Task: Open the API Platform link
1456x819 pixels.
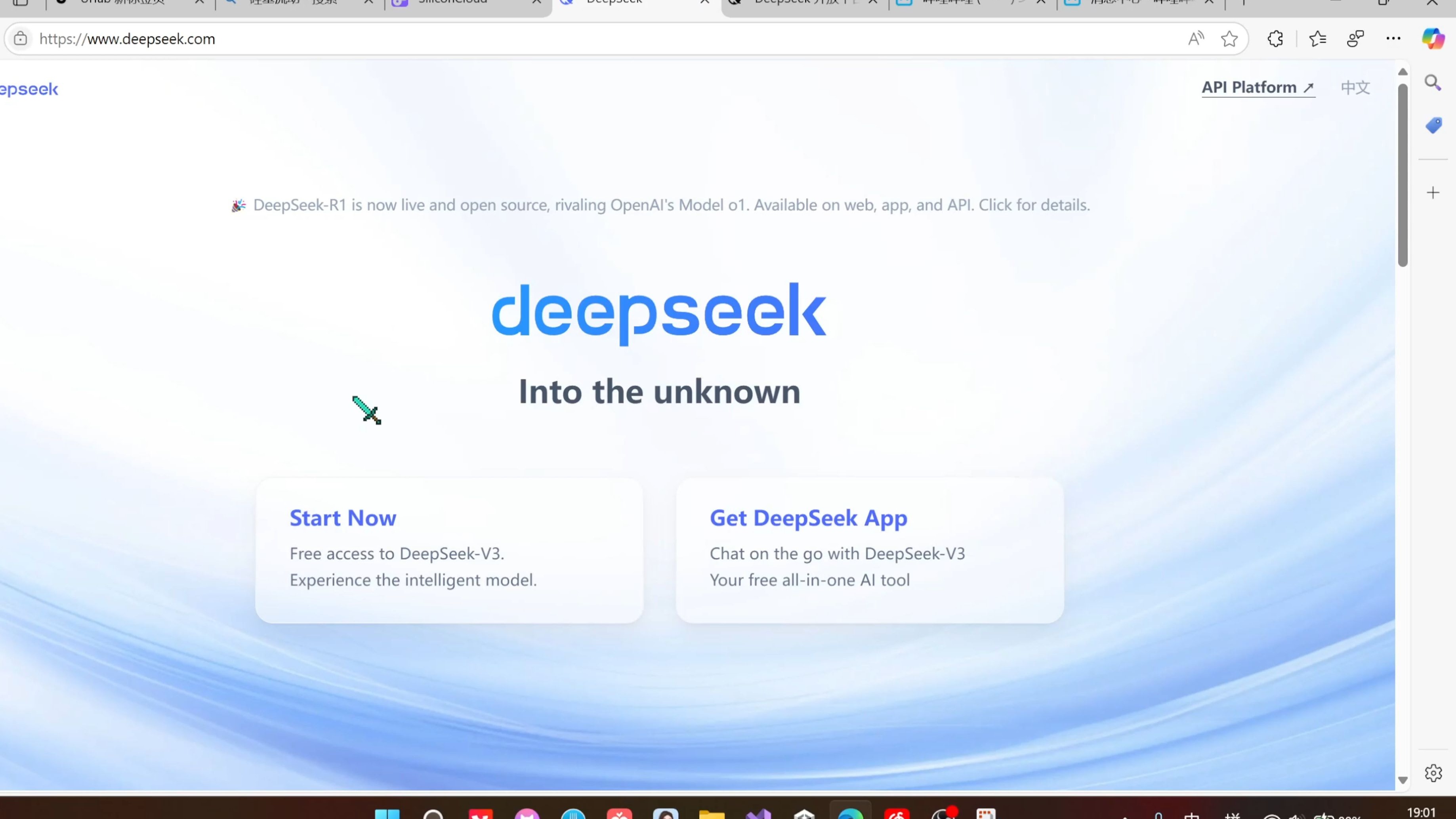Action: click(1258, 88)
